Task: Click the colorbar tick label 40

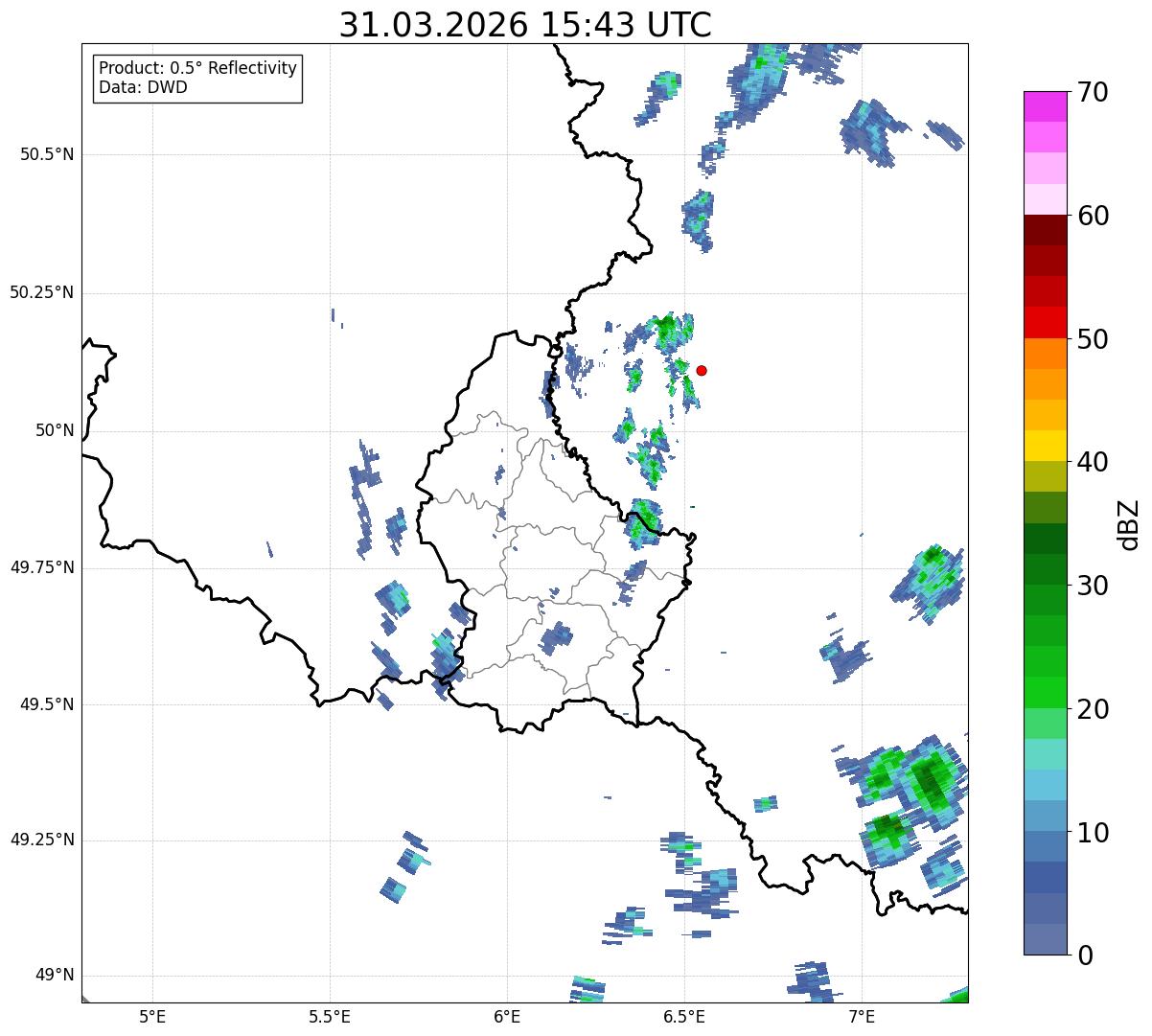Action: (1093, 462)
